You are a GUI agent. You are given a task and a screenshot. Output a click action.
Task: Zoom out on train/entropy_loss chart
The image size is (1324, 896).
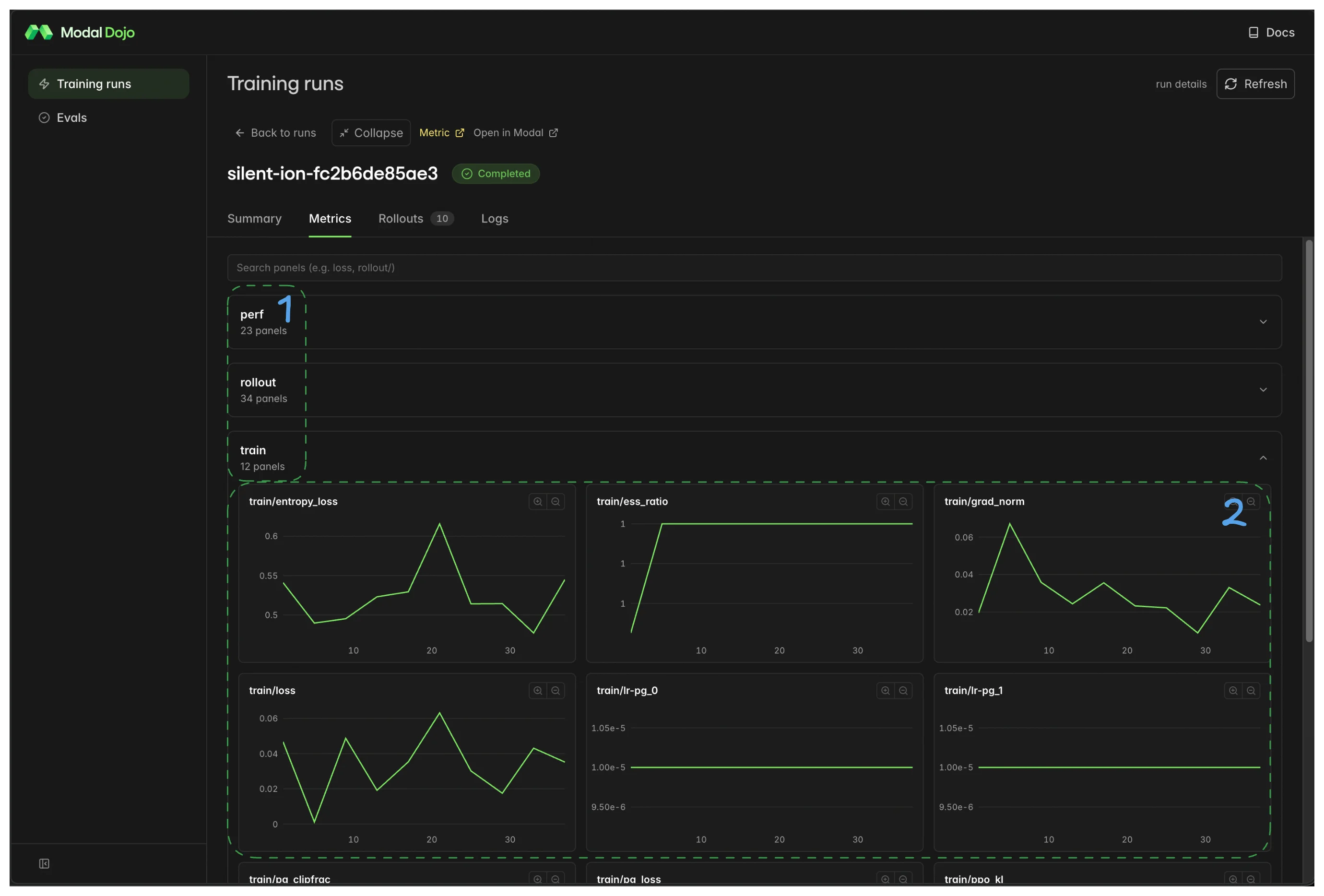(x=556, y=501)
